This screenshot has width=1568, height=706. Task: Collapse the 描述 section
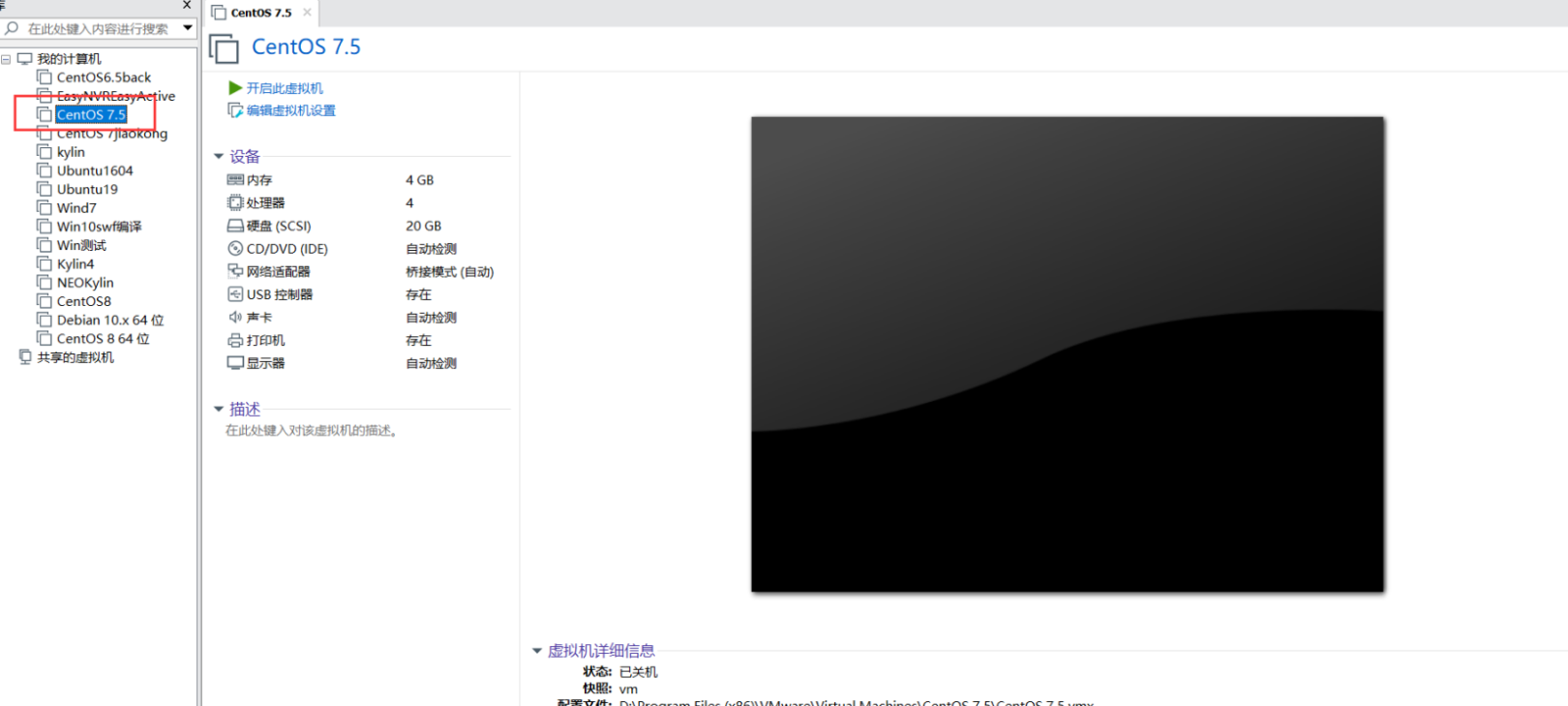tap(219, 409)
